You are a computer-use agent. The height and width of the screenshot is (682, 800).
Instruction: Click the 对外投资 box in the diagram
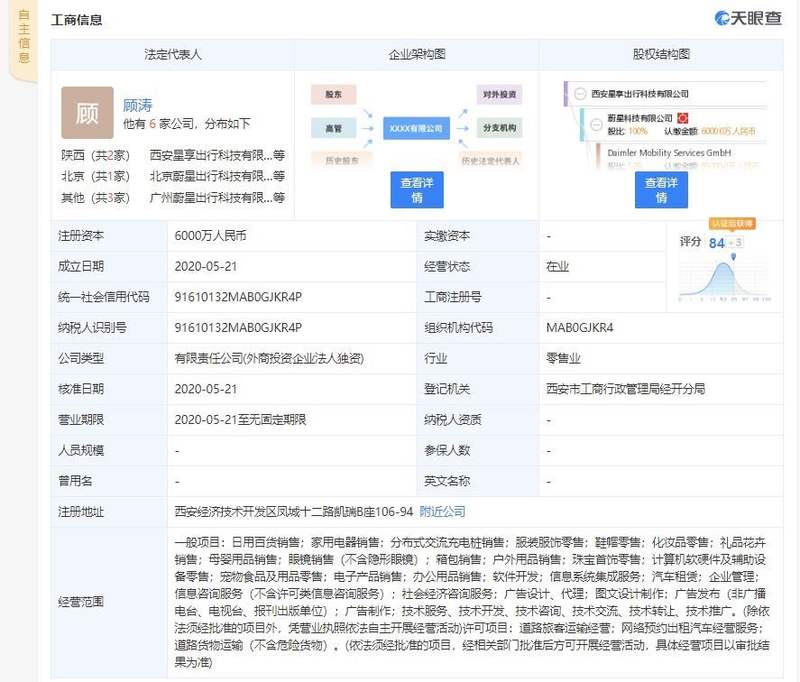499,95
